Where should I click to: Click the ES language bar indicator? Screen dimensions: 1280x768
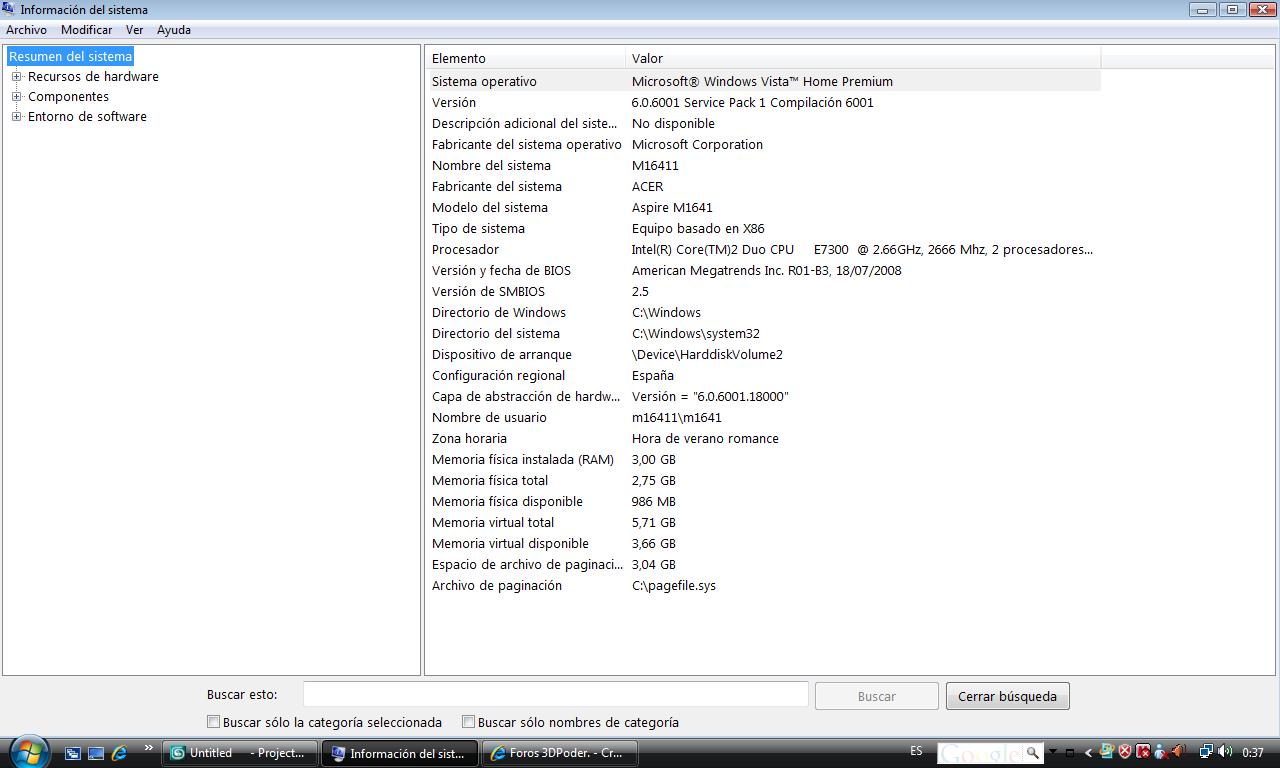pyautogui.click(x=916, y=751)
